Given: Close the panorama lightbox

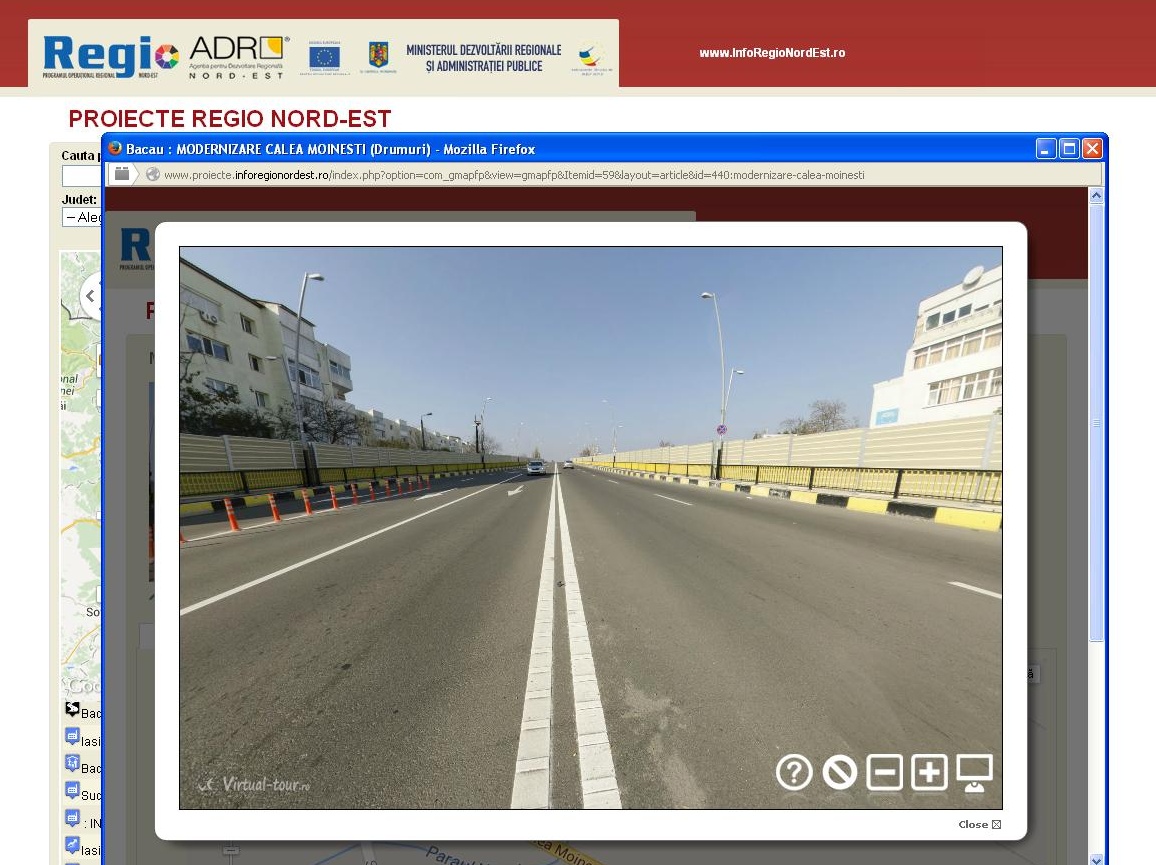Looking at the screenshot, I should click(x=979, y=825).
